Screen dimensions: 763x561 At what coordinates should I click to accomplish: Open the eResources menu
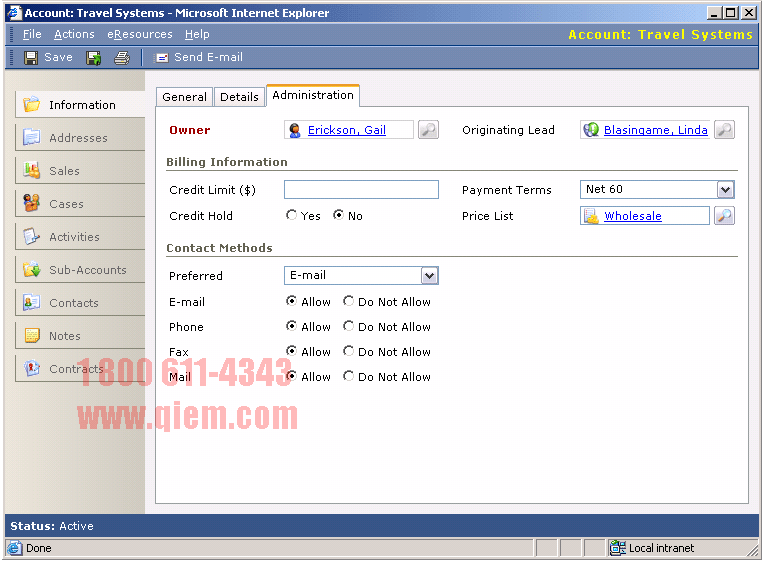(x=140, y=34)
